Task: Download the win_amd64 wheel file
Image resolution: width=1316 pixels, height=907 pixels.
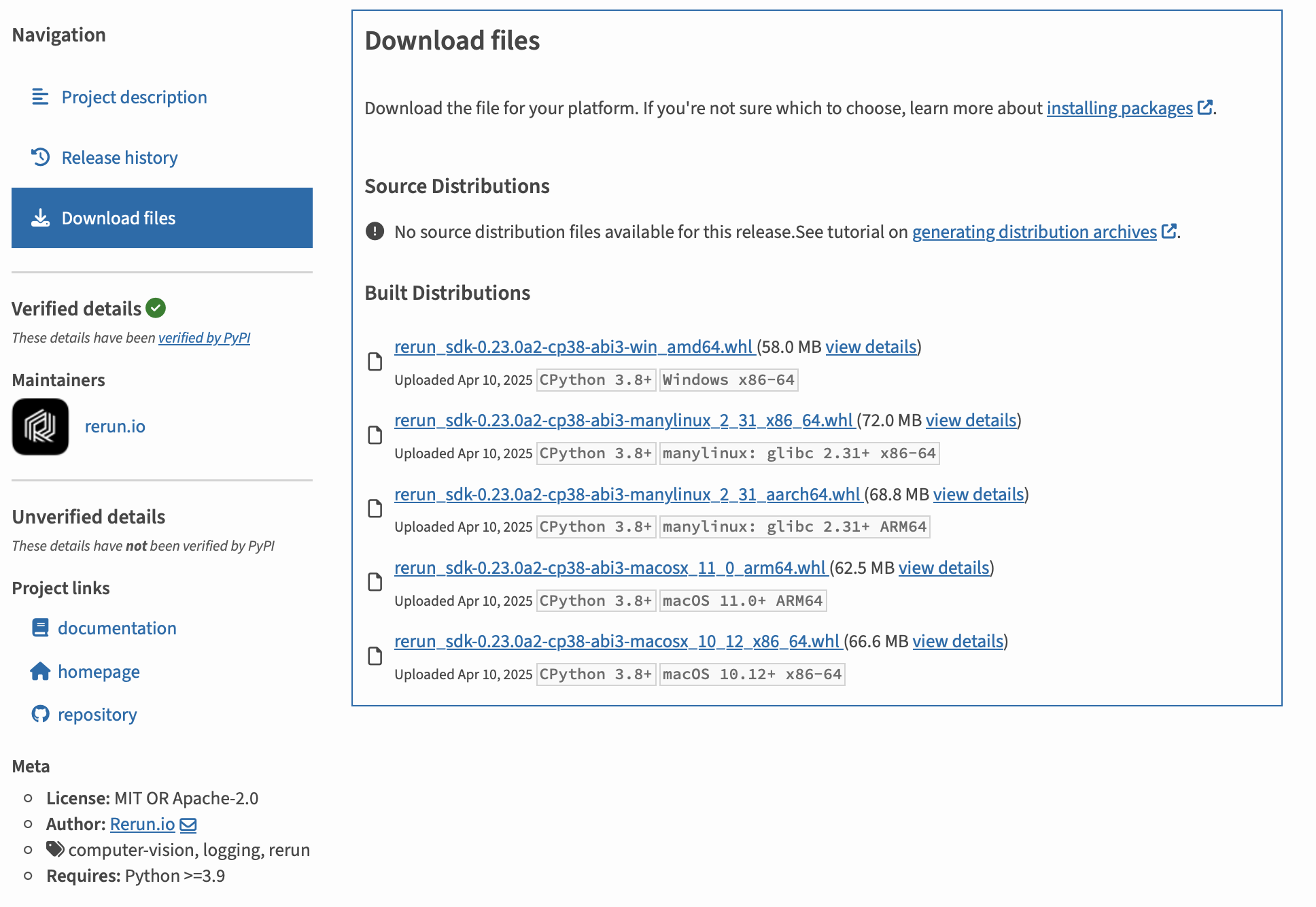Action: [574, 347]
